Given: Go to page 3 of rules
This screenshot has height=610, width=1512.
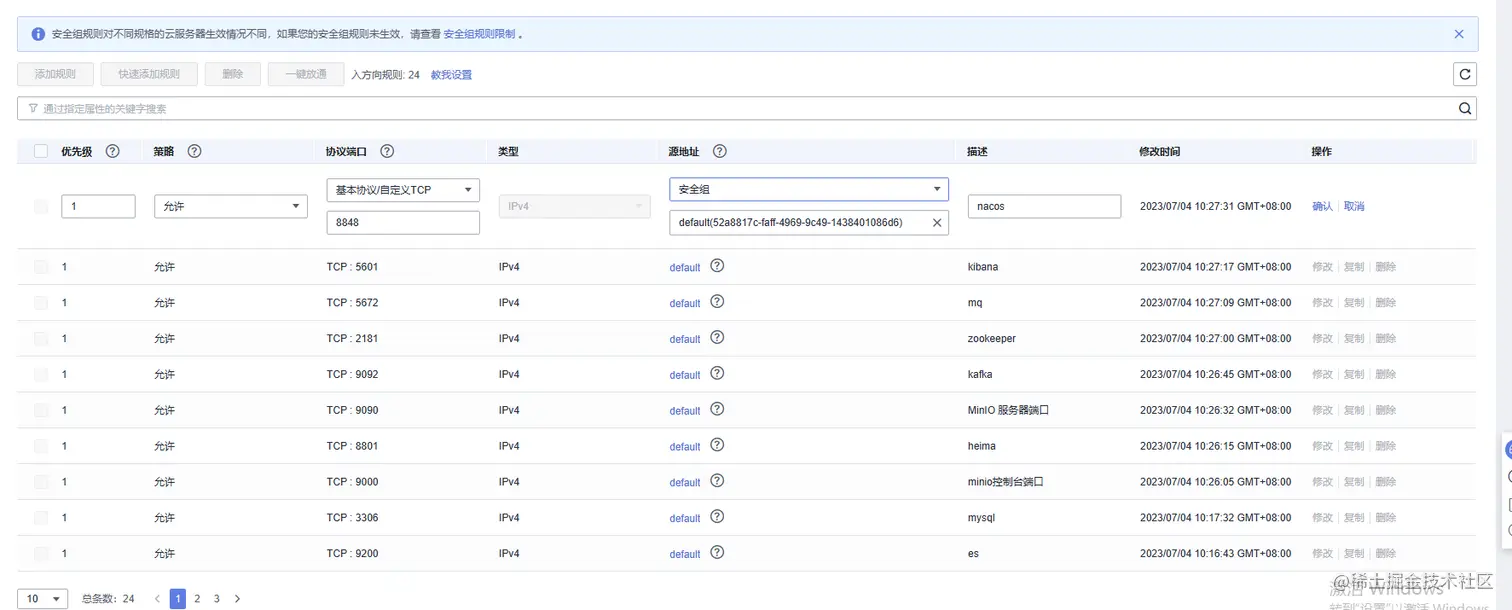Looking at the screenshot, I should point(216,599).
